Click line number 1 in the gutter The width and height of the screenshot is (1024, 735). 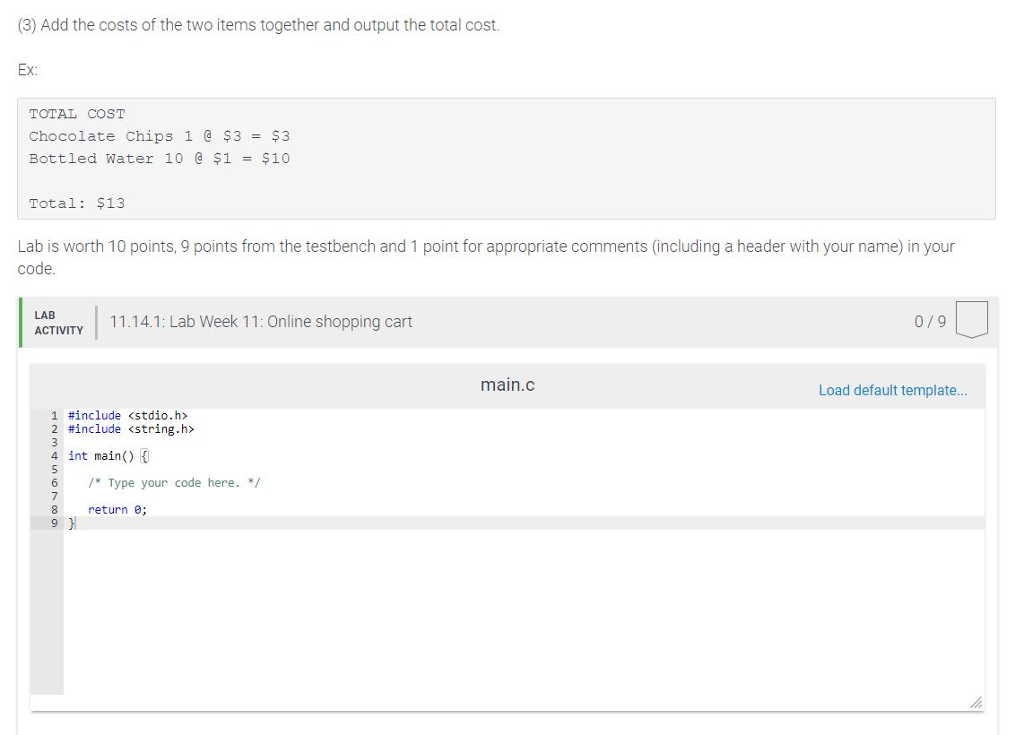coord(53,415)
